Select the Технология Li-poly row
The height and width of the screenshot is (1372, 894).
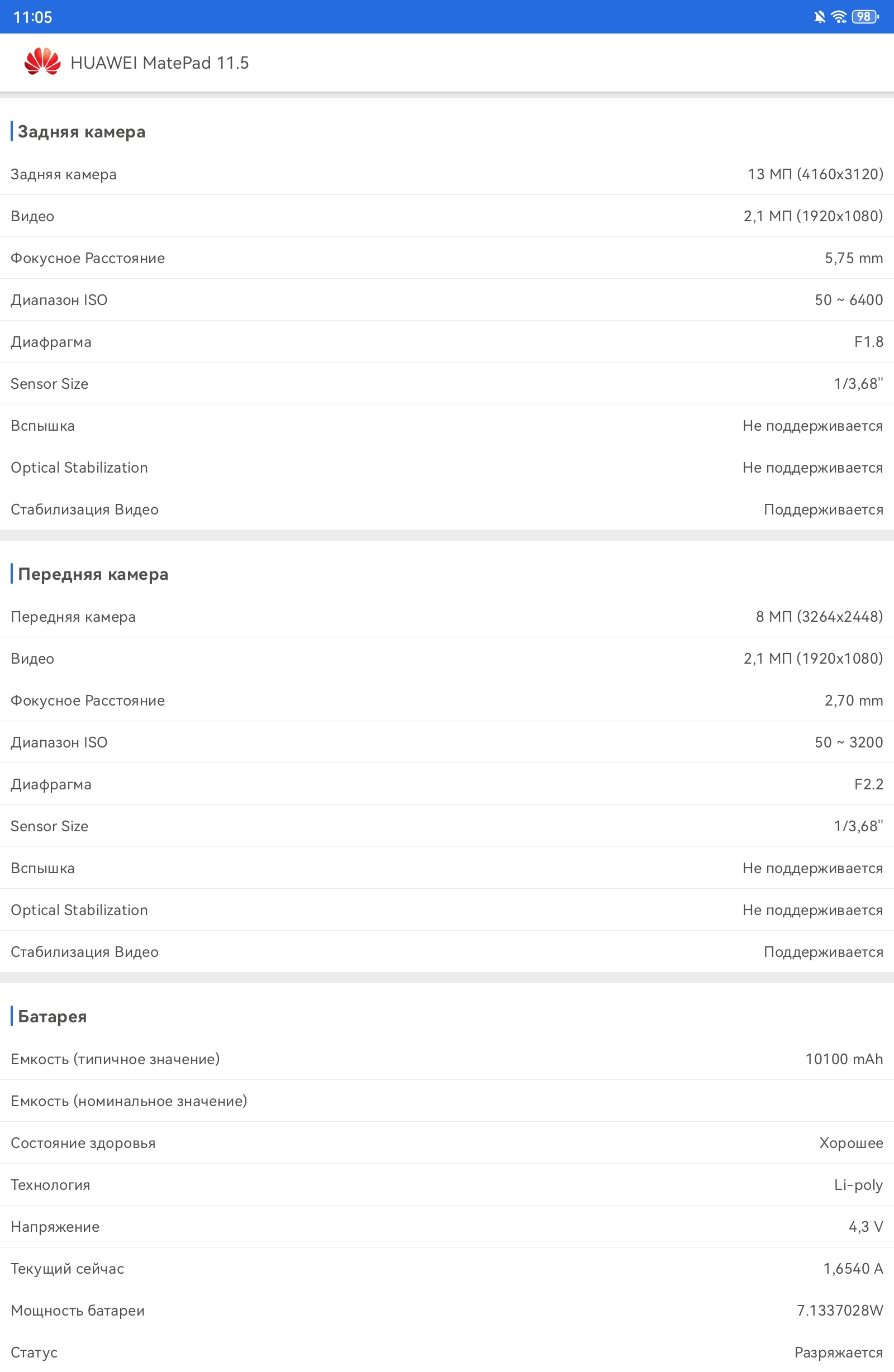pyautogui.click(x=447, y=1185)
